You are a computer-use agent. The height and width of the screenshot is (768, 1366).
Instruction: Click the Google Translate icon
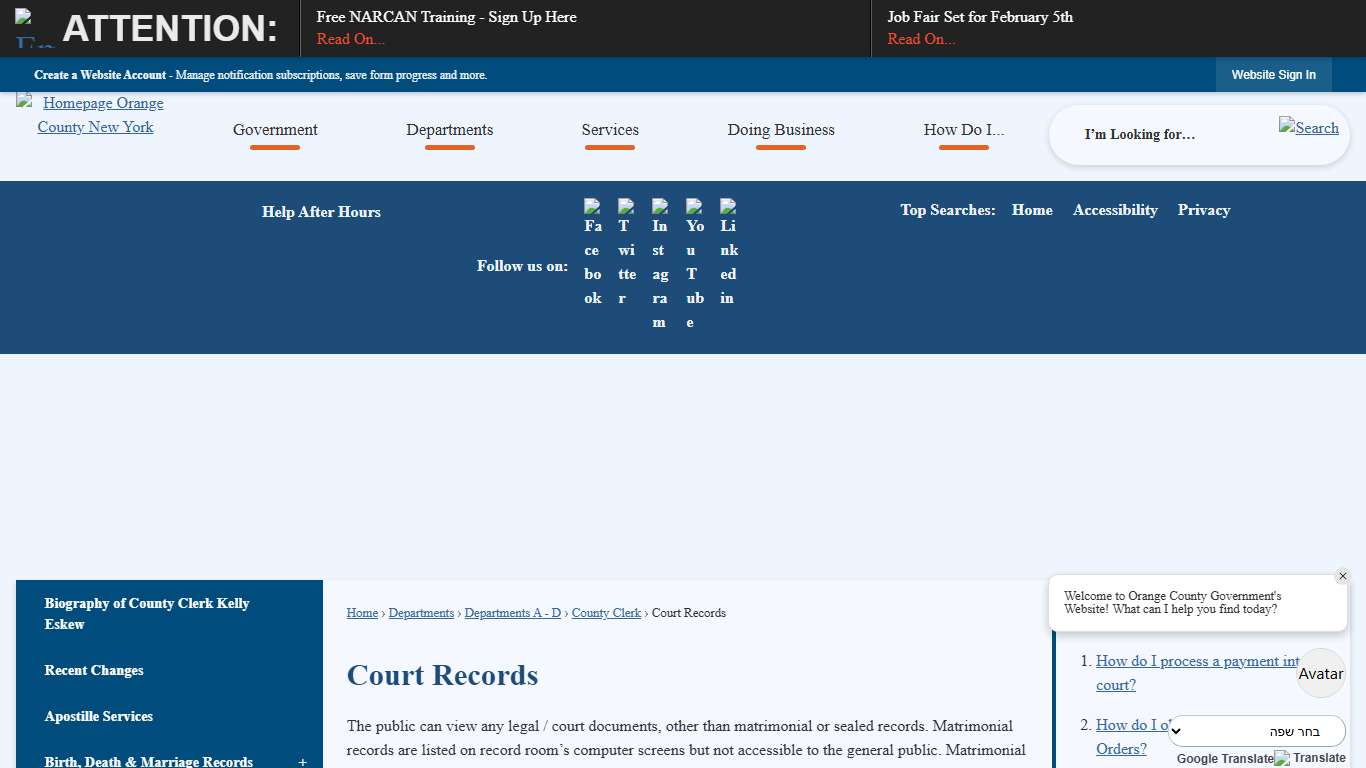1283,758
